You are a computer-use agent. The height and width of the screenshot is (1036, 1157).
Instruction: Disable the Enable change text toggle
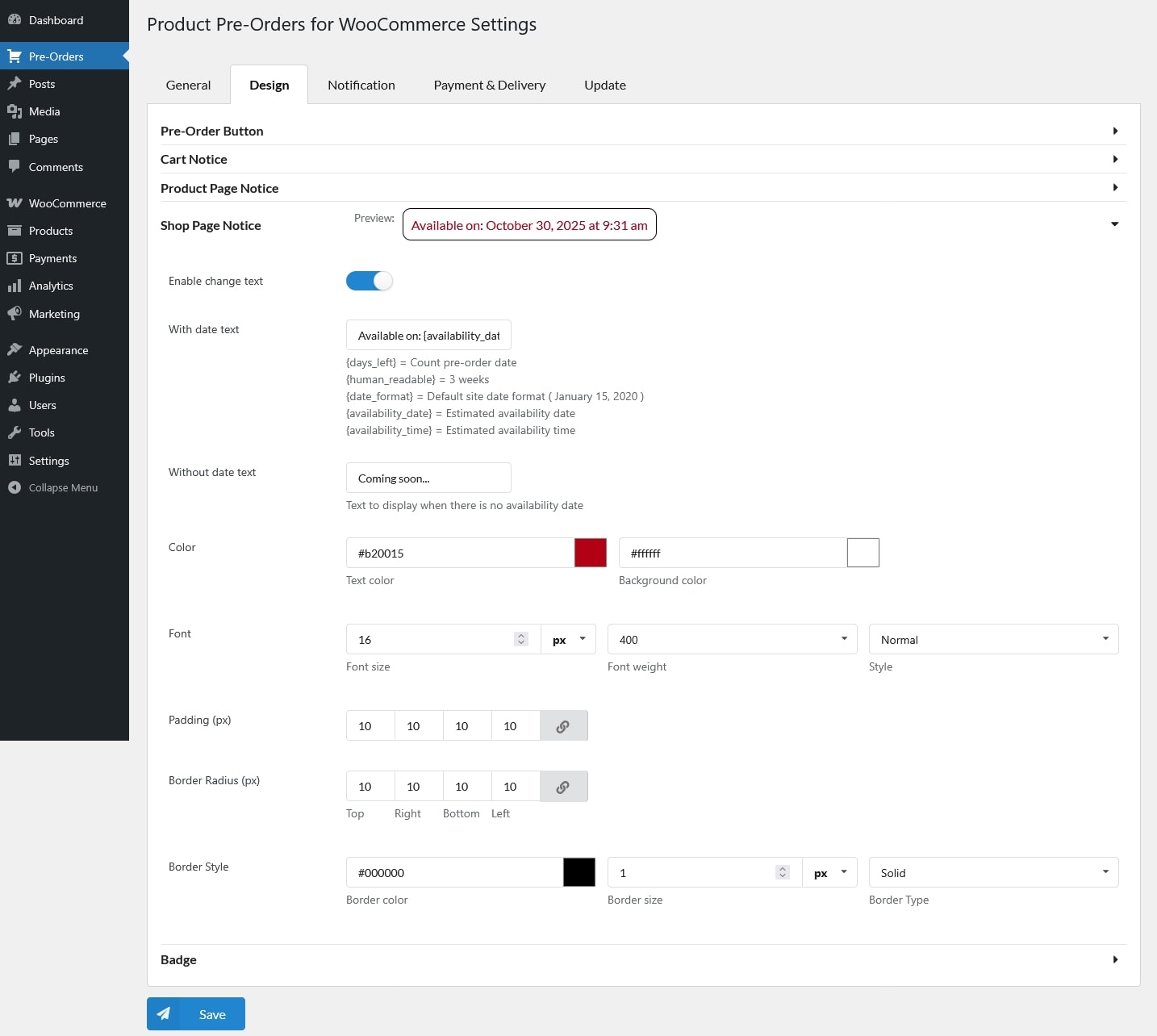coord(370,281)
